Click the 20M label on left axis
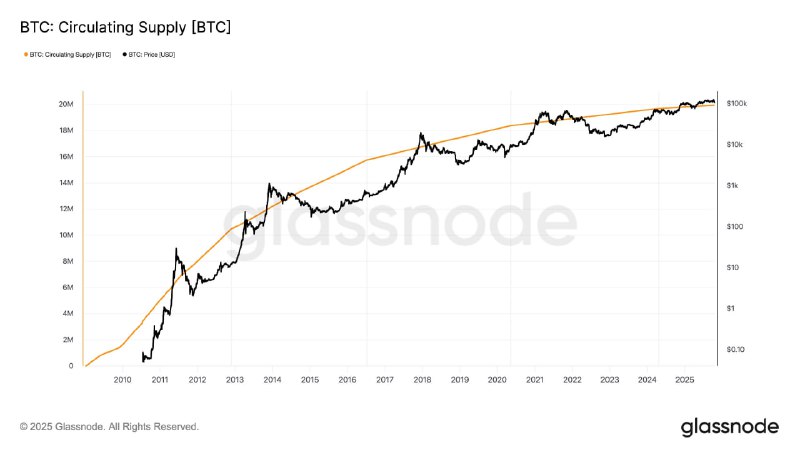Screen dimensions: 800x450 pos(65,104)
